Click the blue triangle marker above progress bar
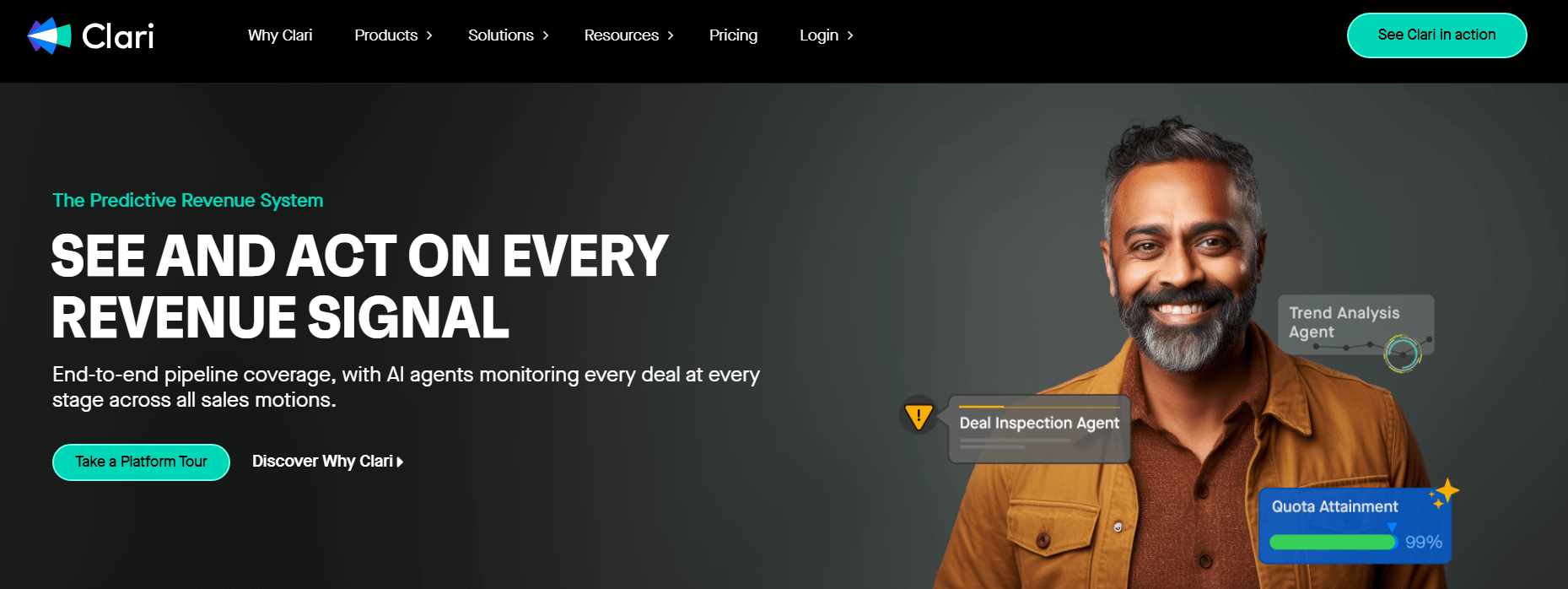The width and height of the screenshot is (1568, 589). pos(1392,527)
